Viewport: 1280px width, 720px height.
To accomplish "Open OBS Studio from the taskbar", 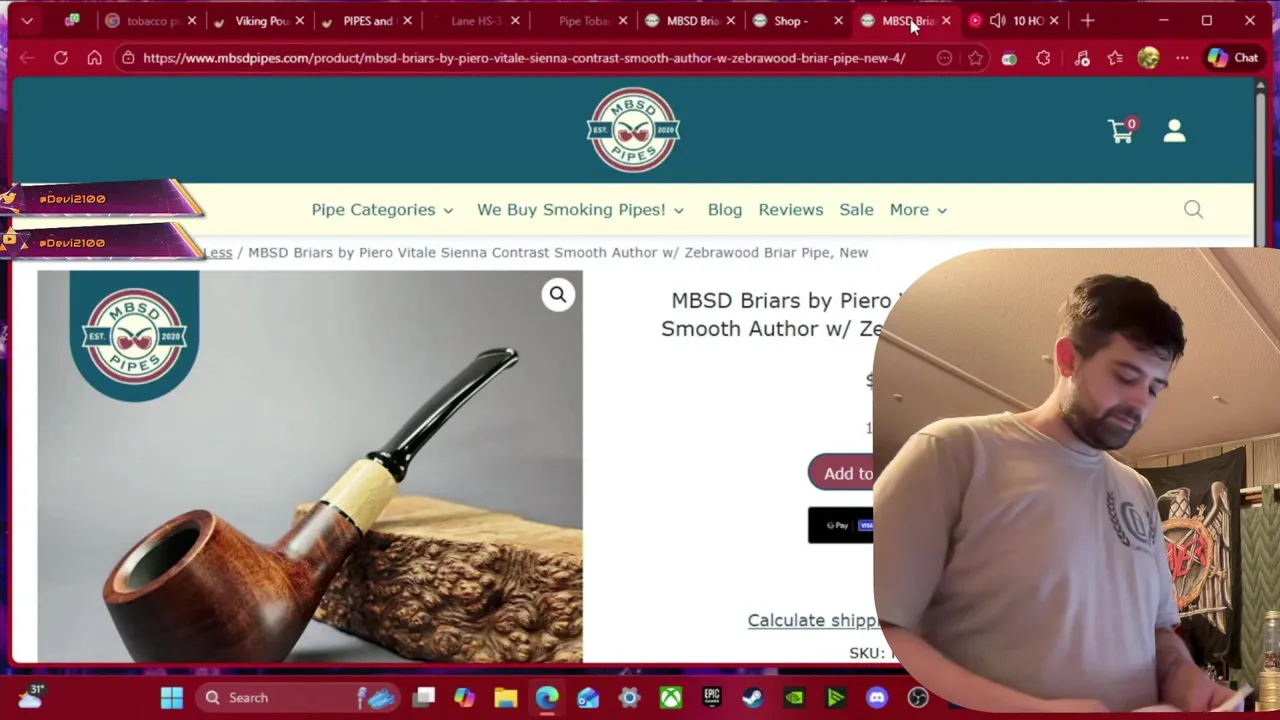I will (918, 697).
